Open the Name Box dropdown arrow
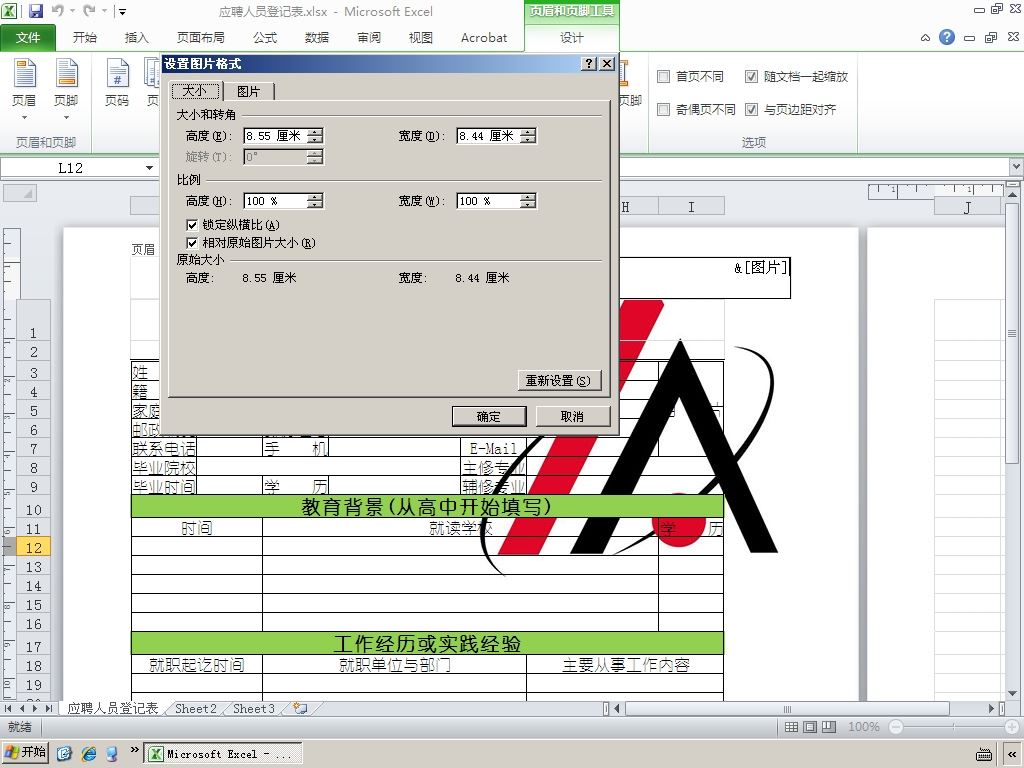This screenshot has height=768, width=1024. click(x=150, y=168)
